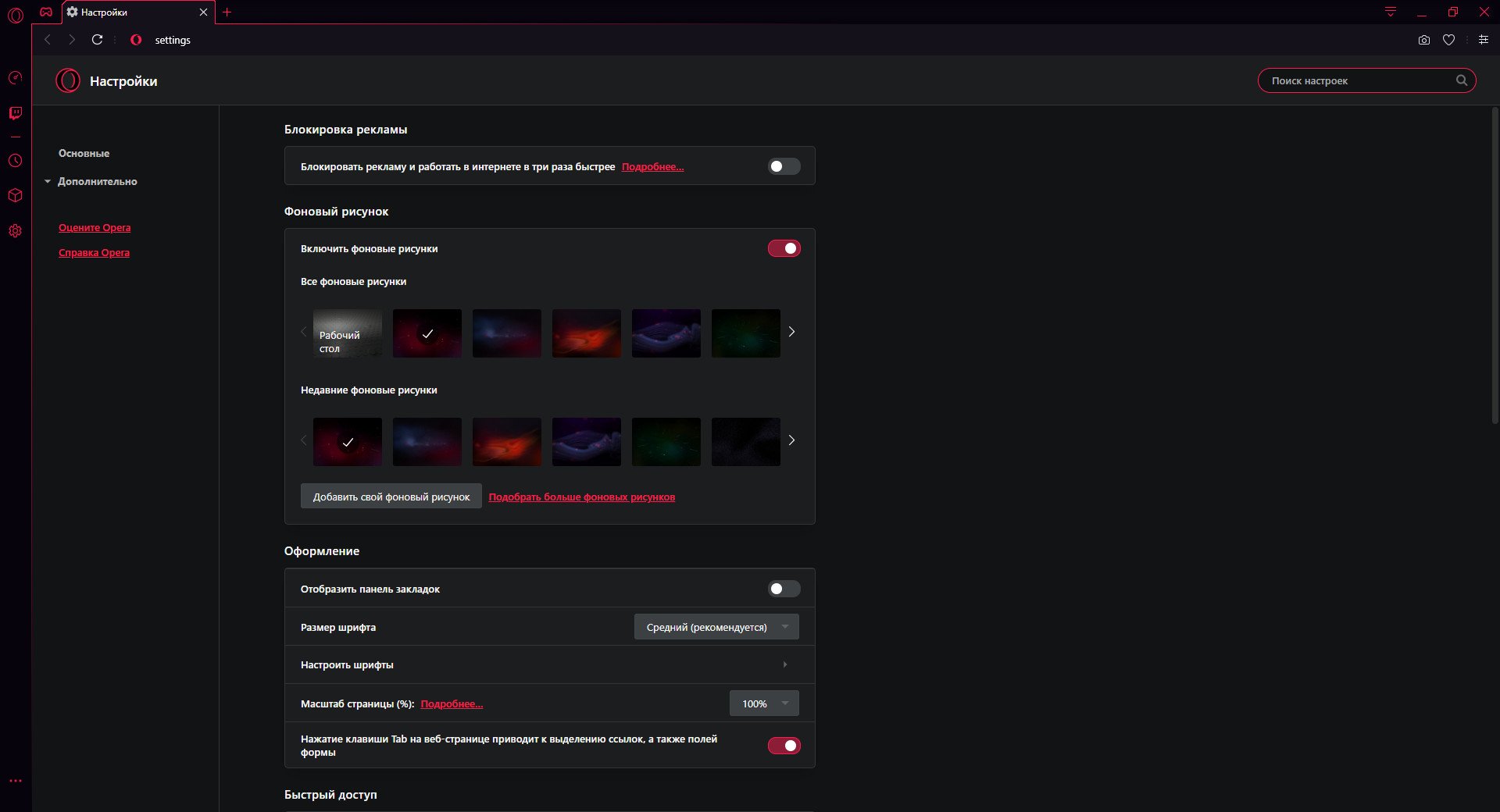The image size is (1500, 812).
Task: Open GX Control from the sidebar
Action: (15, 78)
